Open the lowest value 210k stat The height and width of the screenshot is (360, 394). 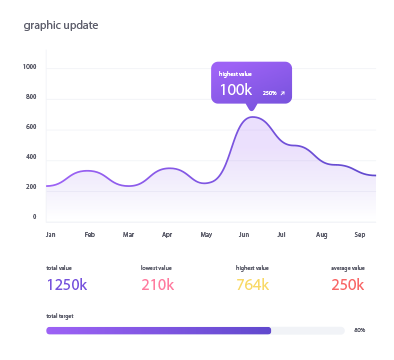click(157, 285)
